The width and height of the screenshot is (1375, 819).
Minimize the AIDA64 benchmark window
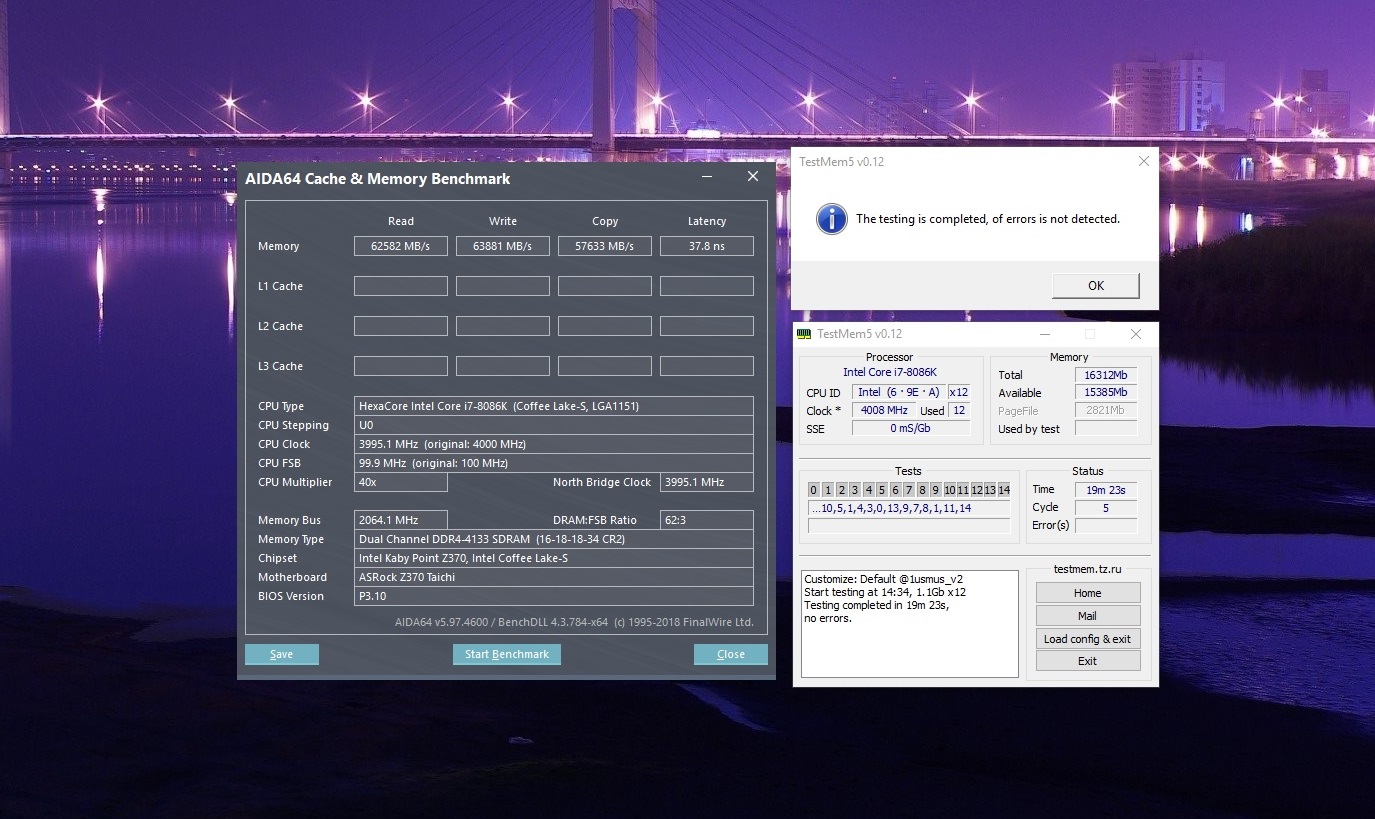point(707,177)
